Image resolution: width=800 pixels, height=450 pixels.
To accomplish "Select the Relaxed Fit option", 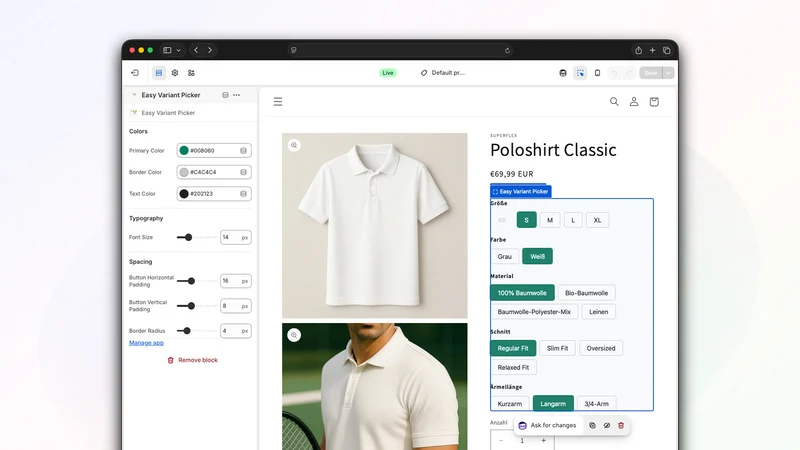I will pyautogui.click(x=513, y=367).
